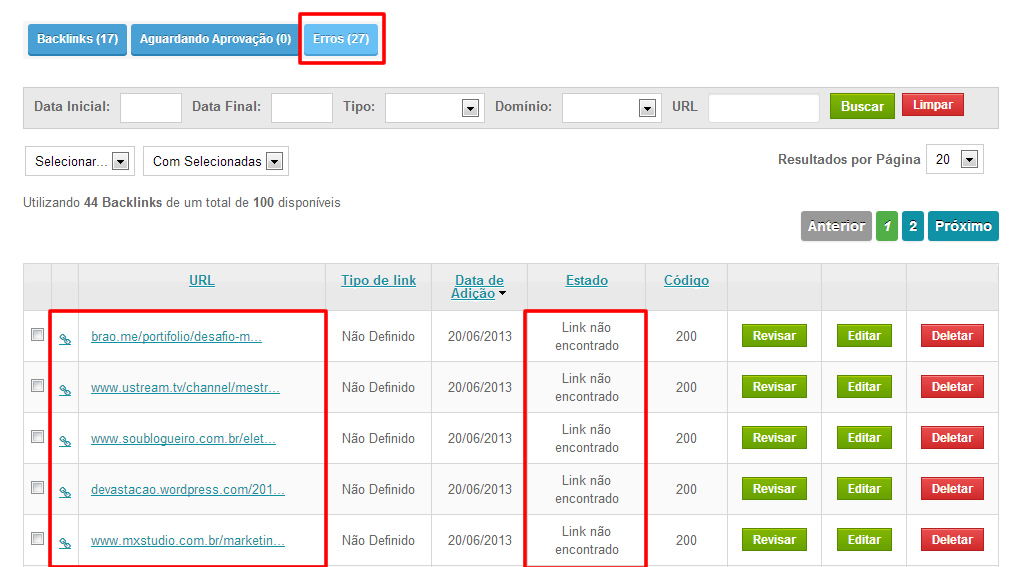Click Deletar for the brao.me row

[951, 336]
